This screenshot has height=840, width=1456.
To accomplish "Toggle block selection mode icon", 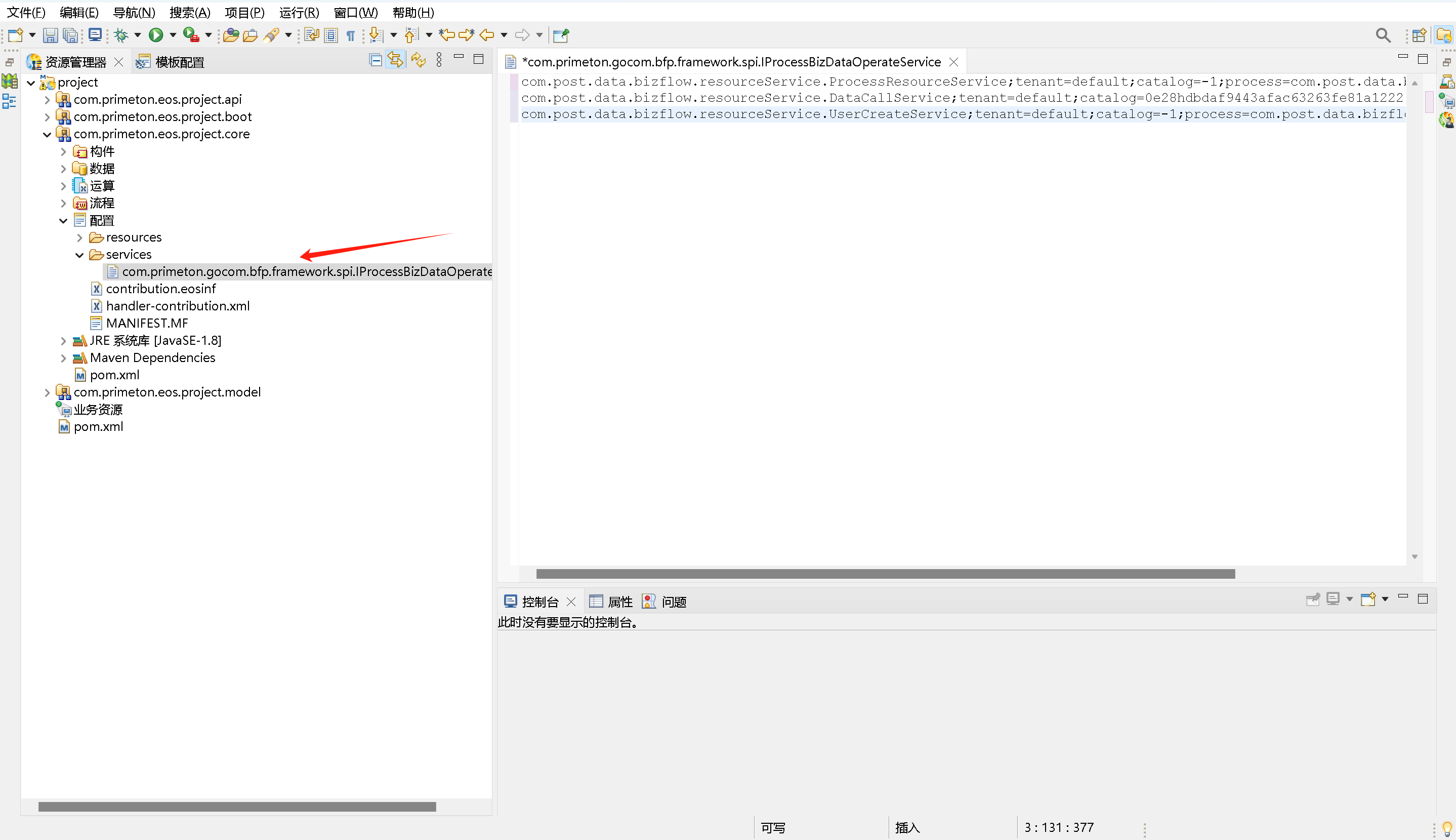I will pos(331,35).
